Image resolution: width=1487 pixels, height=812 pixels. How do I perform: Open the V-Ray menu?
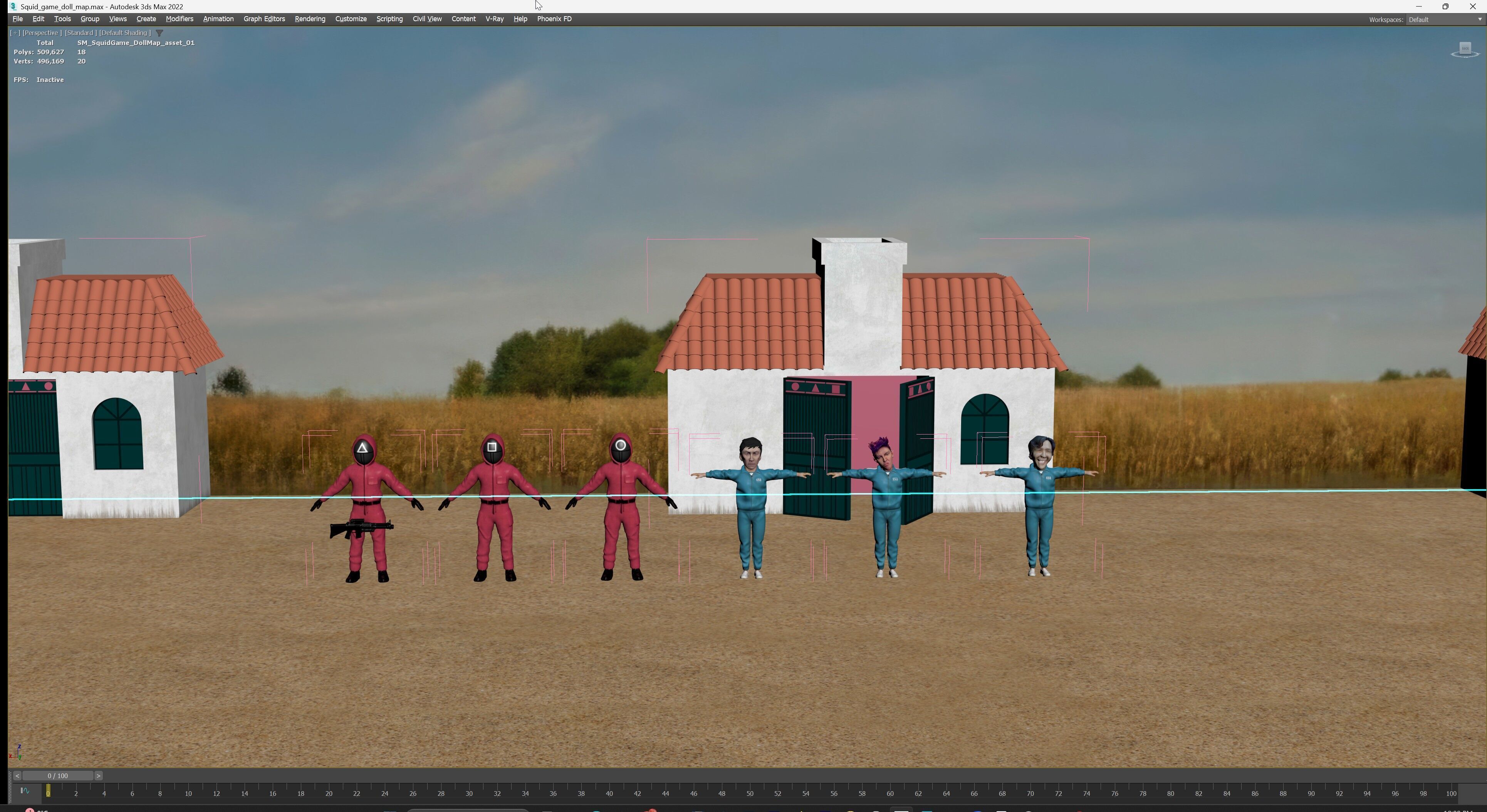494,19
